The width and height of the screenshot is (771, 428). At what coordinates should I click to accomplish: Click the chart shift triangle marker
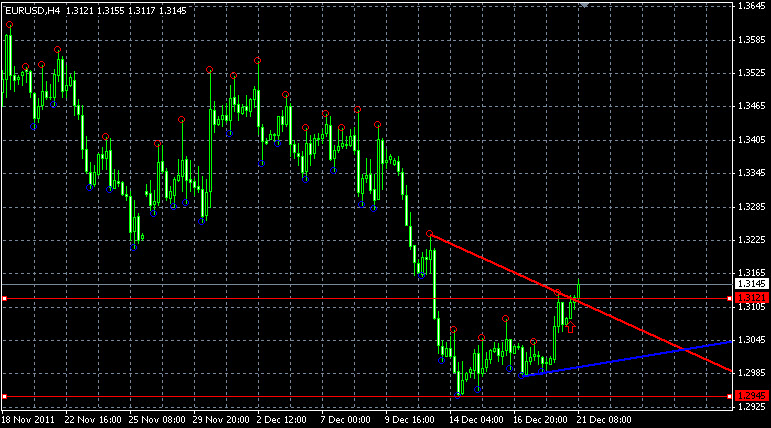point(584,5)
